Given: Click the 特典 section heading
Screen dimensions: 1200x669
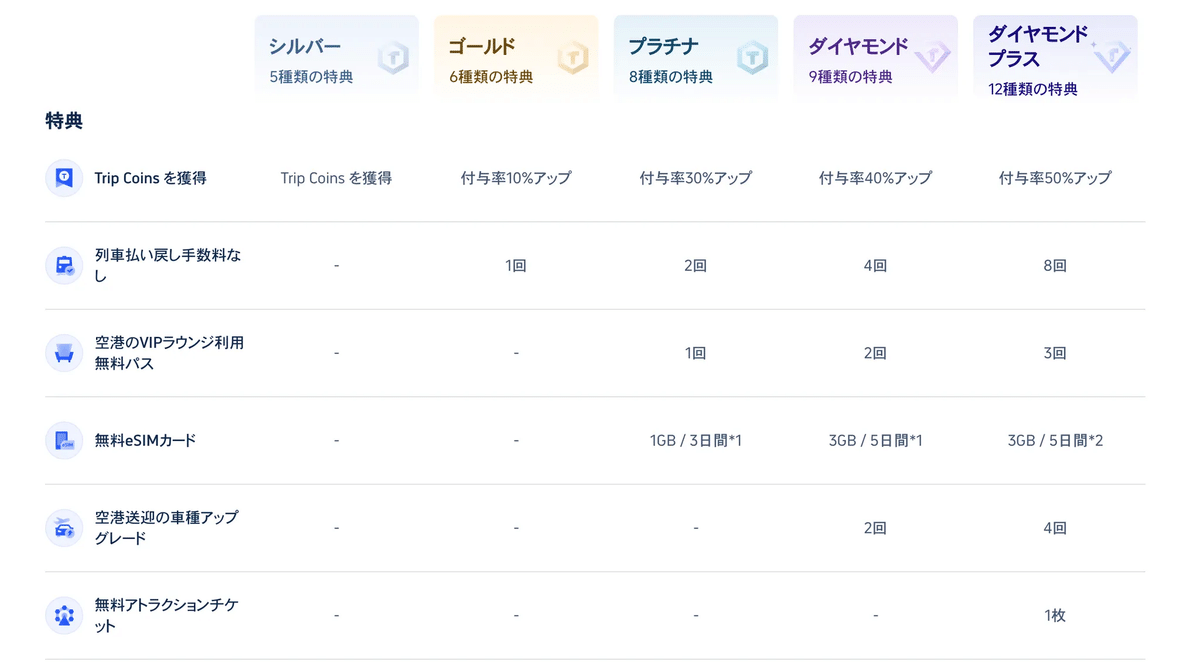Looking at the screenshot, I should click(64, 121).
